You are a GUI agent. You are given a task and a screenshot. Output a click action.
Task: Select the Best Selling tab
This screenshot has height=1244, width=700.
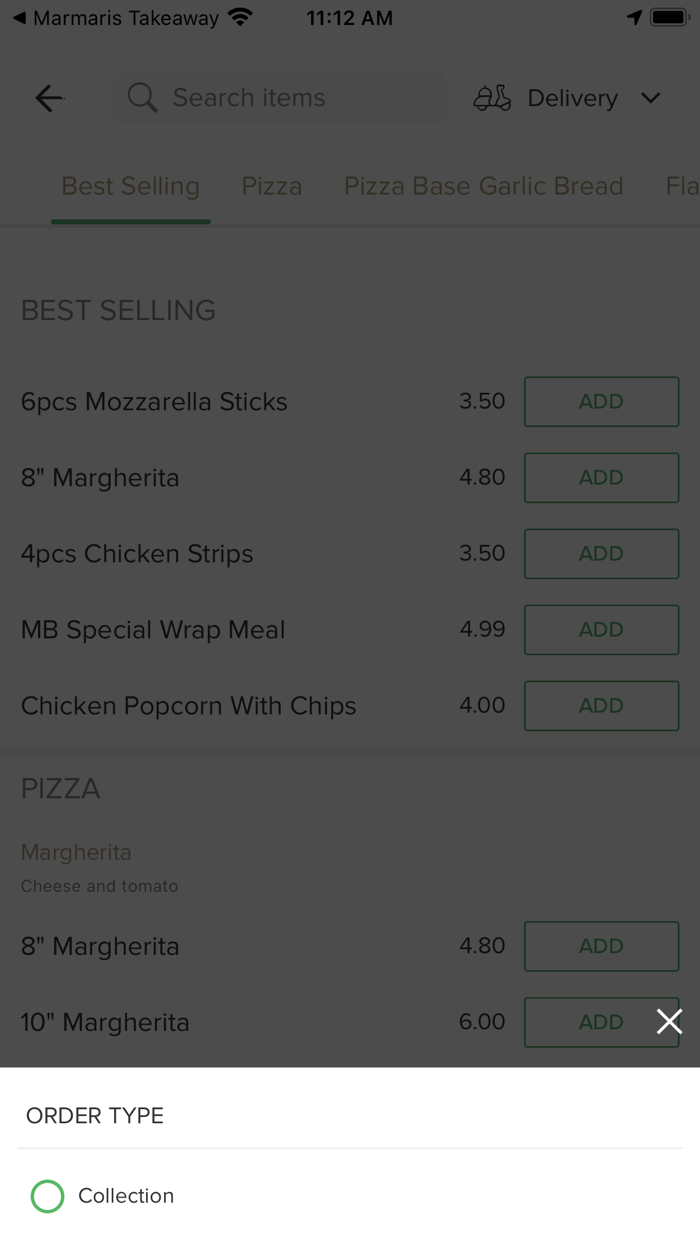pyautogui.click(x=130, y=186)
